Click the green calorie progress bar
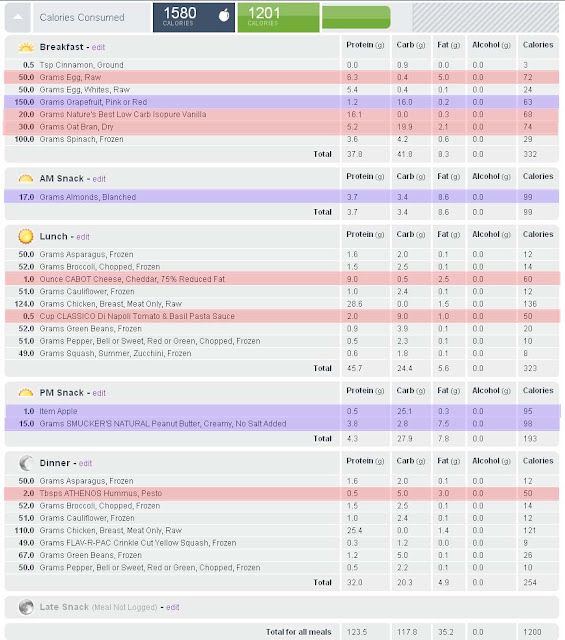This screenshot has width=565, height=640. 356,17
